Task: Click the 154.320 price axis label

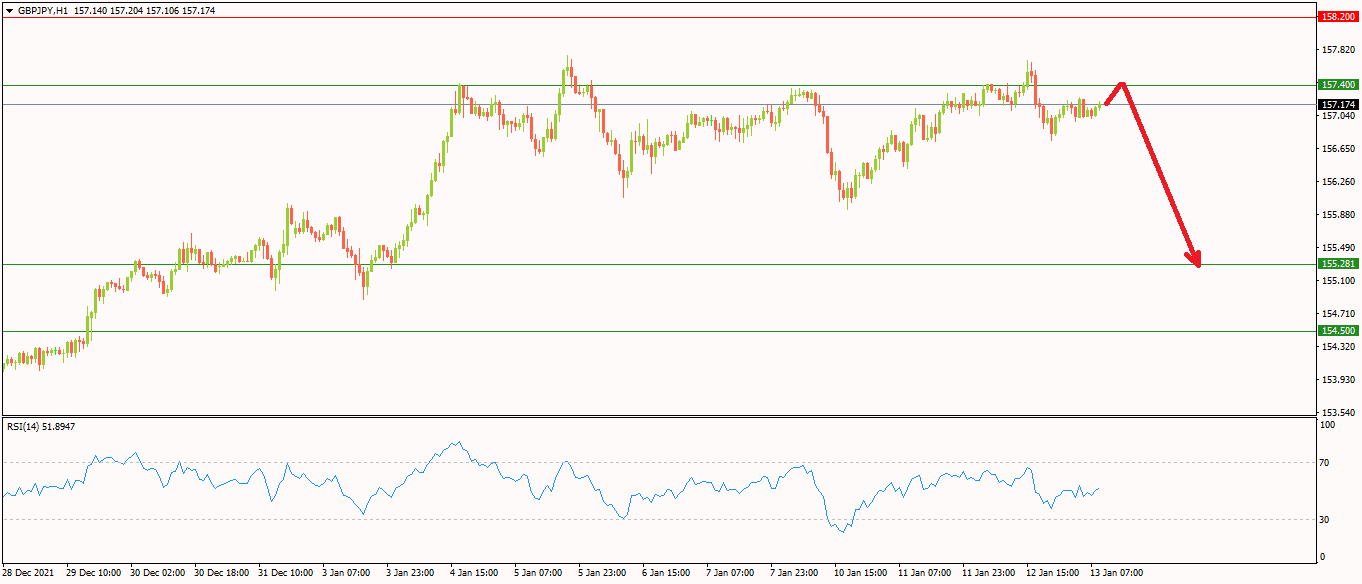Action: tap(1337, 347)
